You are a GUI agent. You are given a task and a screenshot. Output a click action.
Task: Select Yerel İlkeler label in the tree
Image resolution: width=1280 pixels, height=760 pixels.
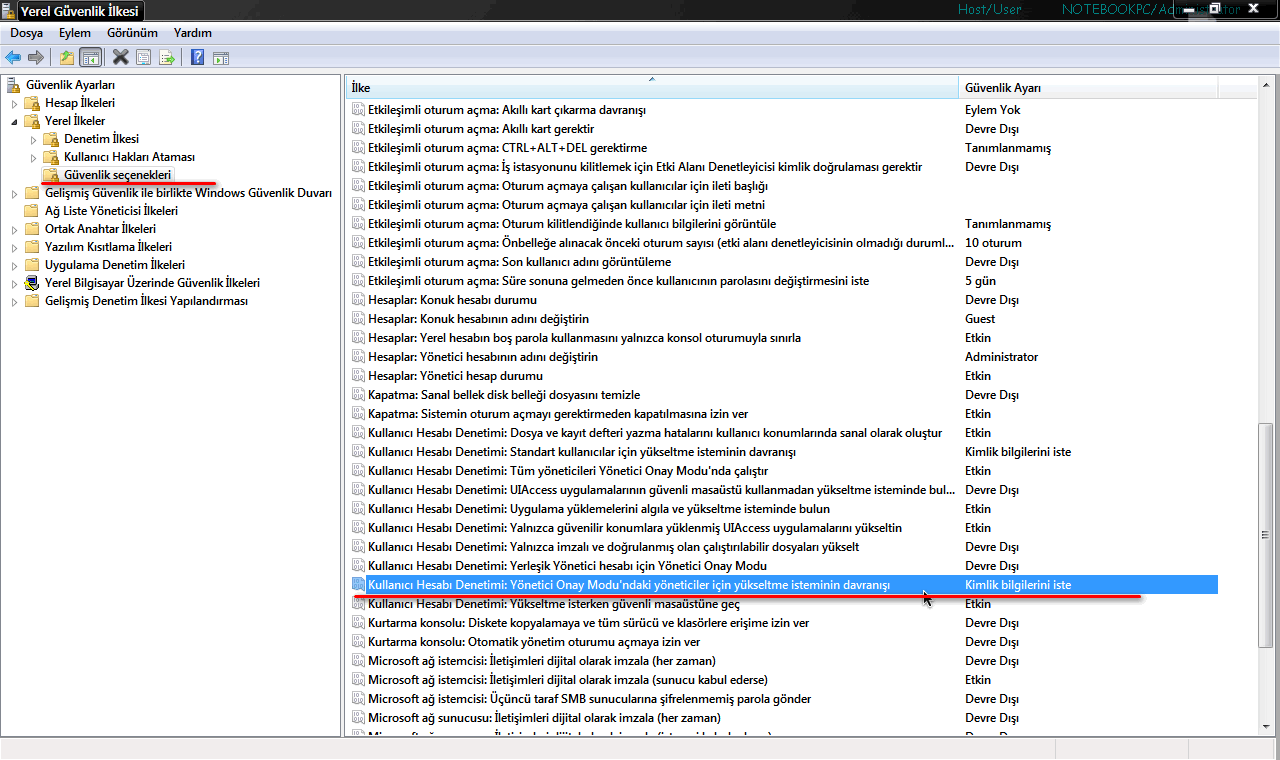click(x=75, y=121)
